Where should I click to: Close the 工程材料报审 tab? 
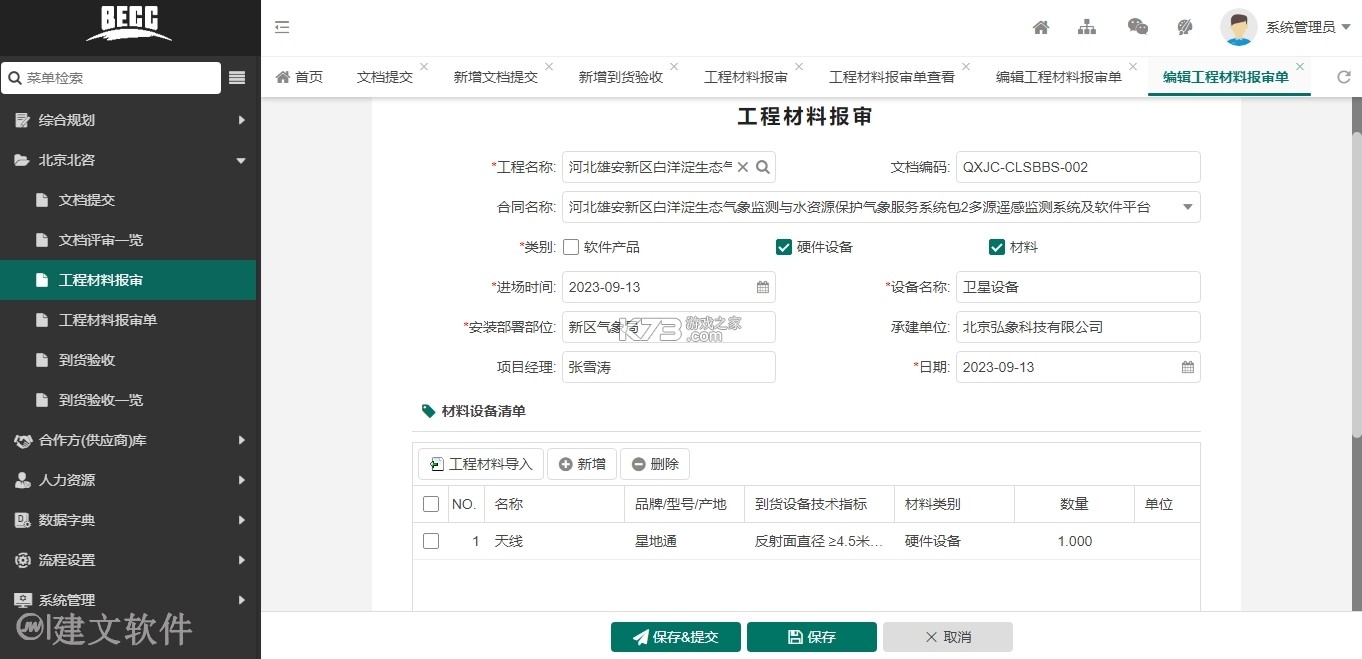point(799,67)
